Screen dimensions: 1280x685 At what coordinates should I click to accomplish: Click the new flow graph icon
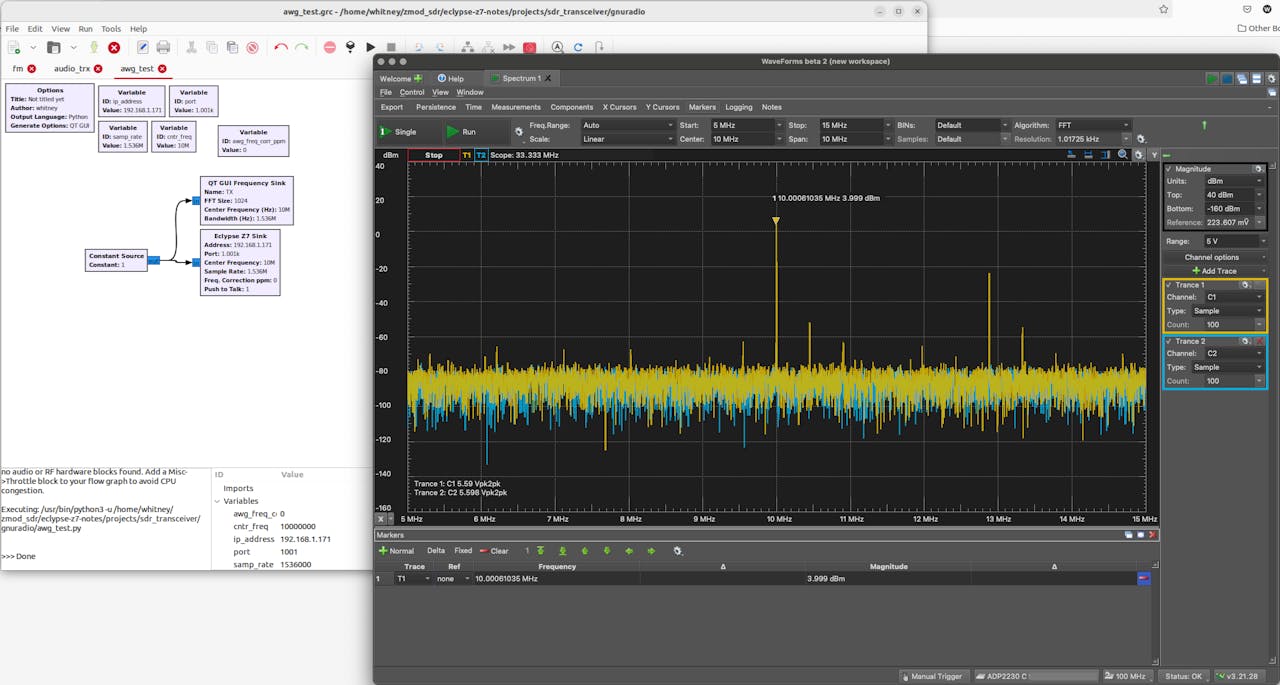(14, 47)
